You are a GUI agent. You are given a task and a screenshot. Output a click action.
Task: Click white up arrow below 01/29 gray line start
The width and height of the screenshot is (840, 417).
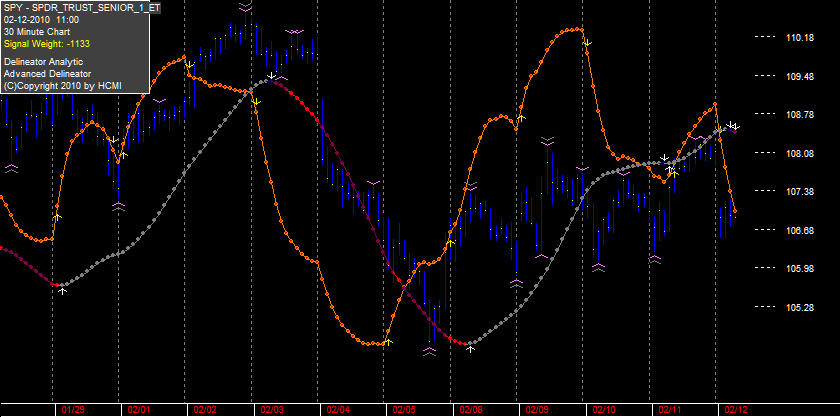(x=63, y=291)
